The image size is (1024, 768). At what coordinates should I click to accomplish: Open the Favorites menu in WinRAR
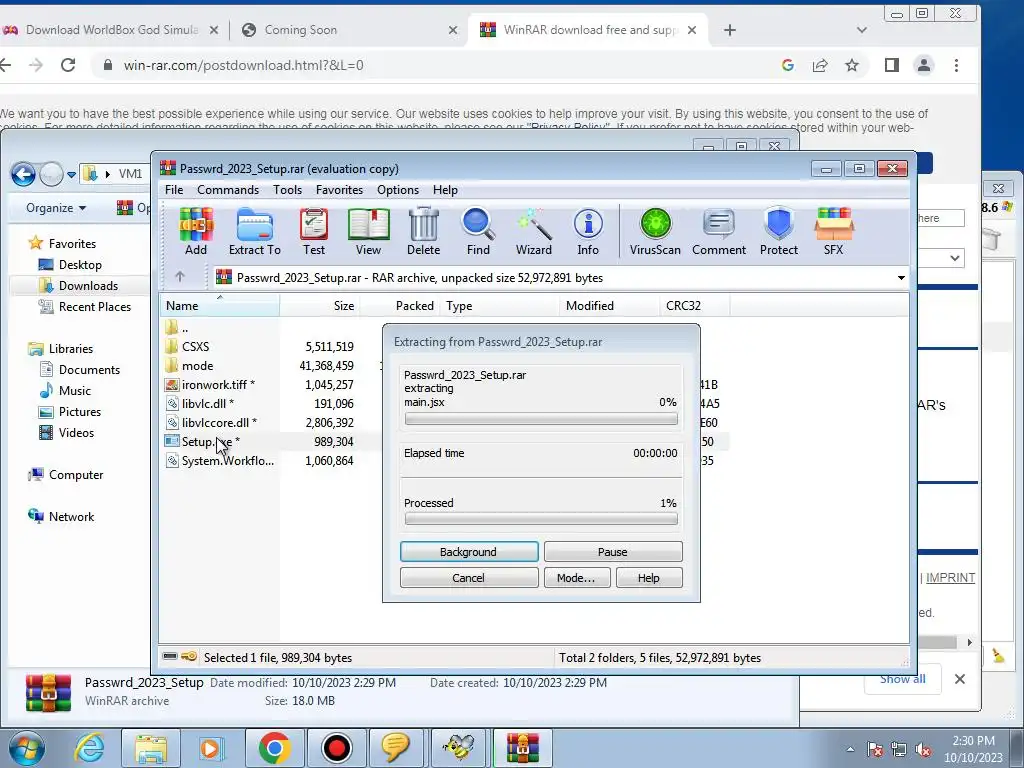339,190
